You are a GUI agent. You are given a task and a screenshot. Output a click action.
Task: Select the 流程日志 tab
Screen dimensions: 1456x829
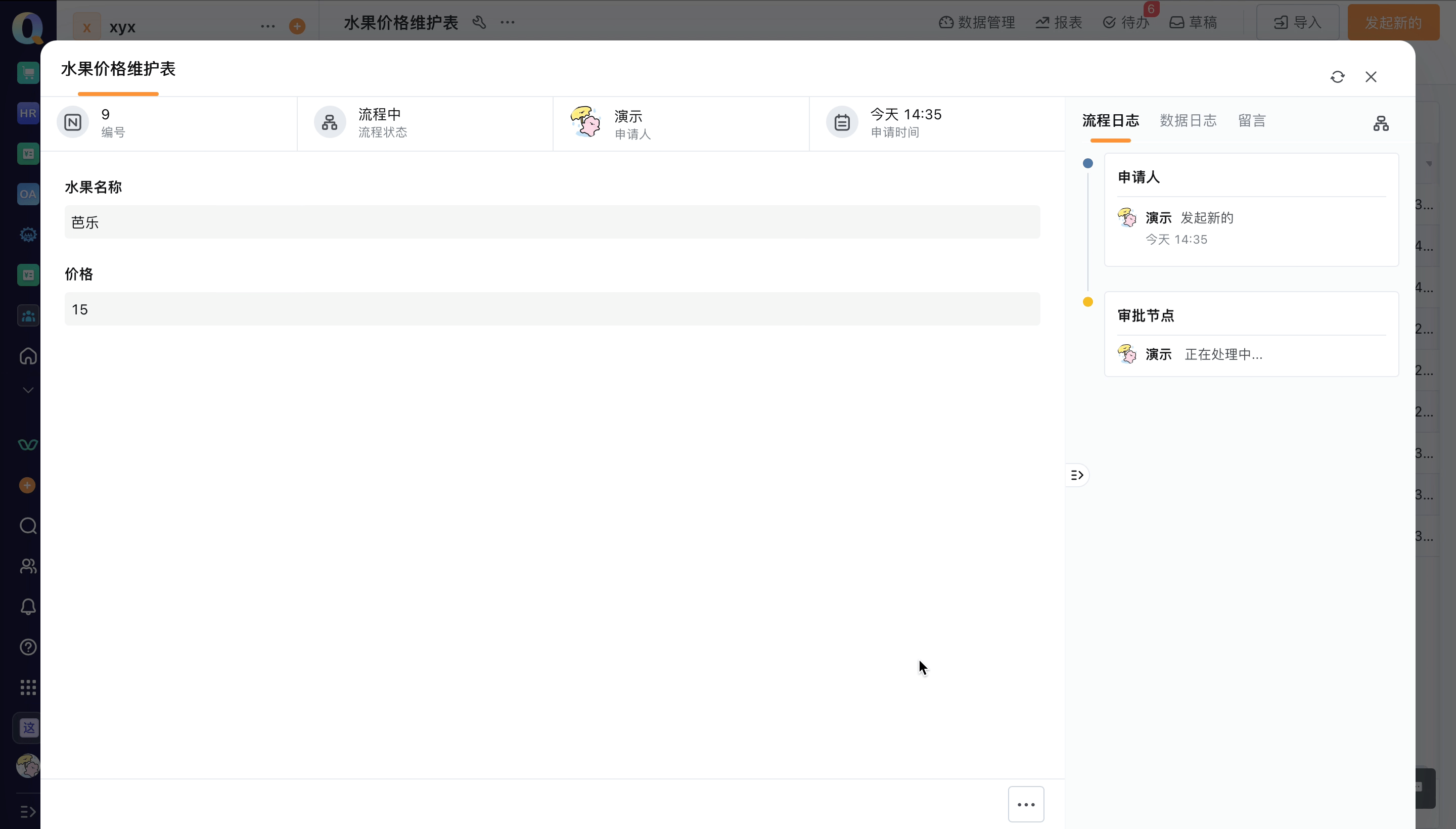1110,120
